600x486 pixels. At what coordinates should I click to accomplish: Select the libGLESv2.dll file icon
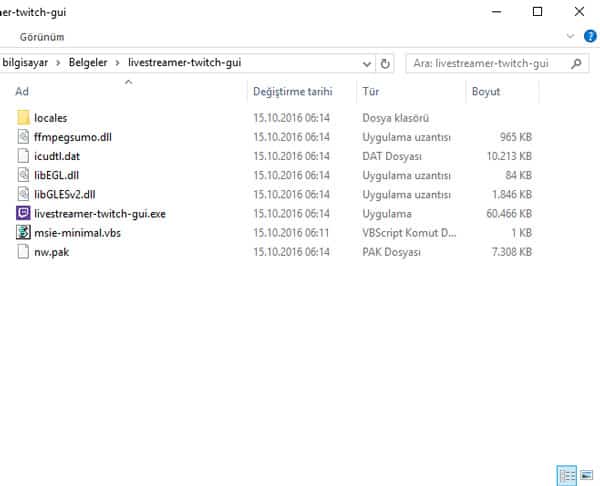click(x=23, y=194)
